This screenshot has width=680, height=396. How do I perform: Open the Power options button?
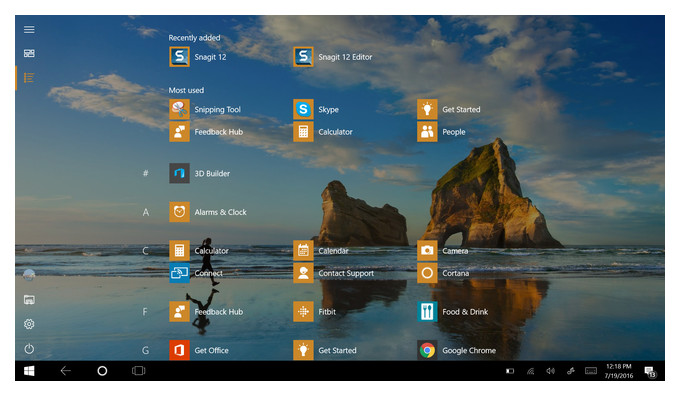click(29, 349)
